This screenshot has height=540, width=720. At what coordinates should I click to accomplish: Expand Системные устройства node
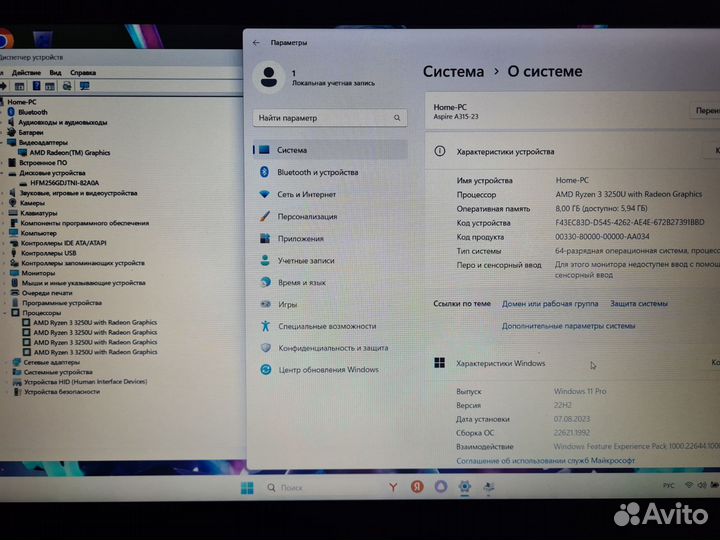6,372
